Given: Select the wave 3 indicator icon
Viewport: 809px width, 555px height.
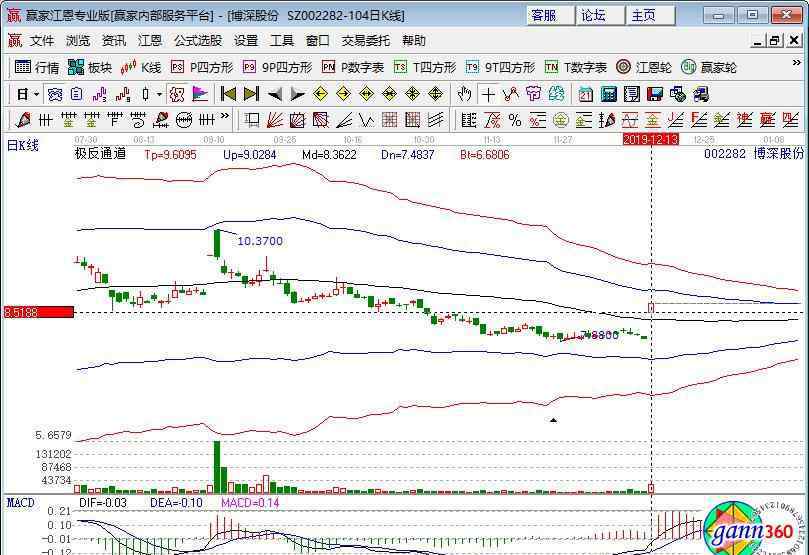Looking at the screenshot, I should pyautogui.click(x=100, y=94).
